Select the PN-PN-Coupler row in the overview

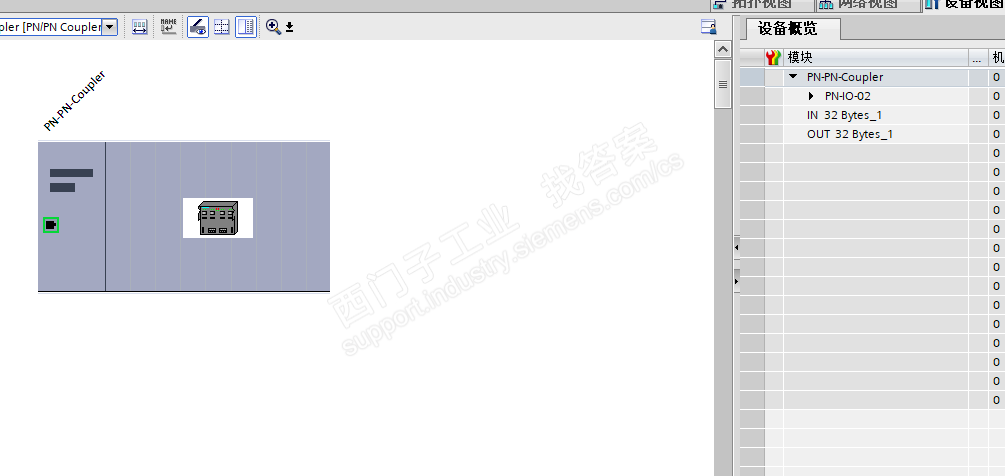pyautogui.click(x=872, y=77)
